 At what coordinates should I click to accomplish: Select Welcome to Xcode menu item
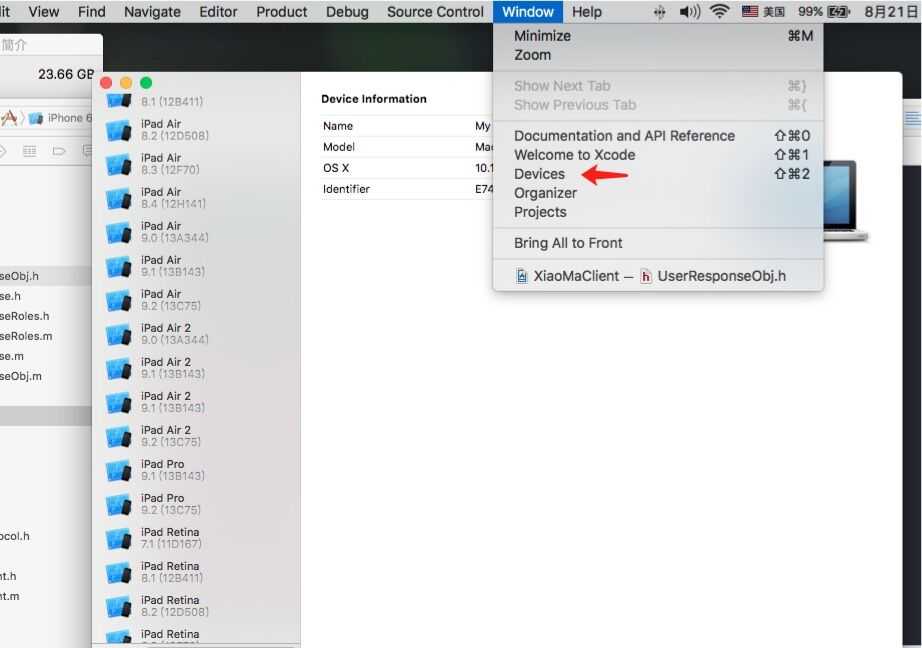click(658, 155)
